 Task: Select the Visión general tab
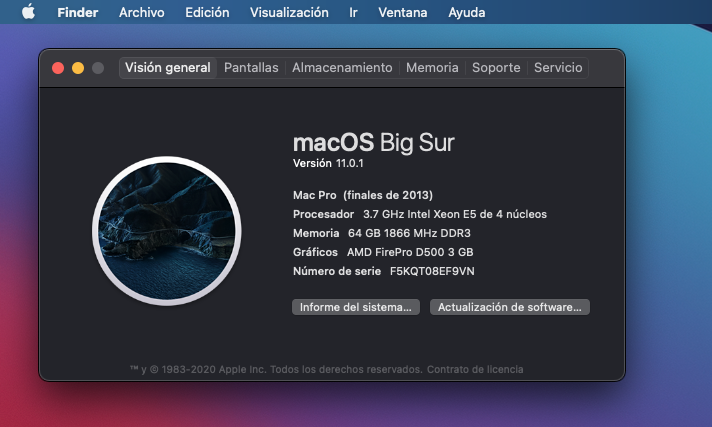[x=168, y=68]
